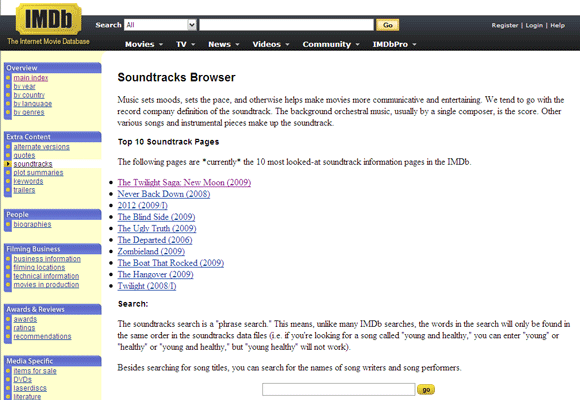Image resolution: width=580 pixels, height=400 pixels.
Task: Open The Hangover (2009) link
Action: click(x=155, y=274)
